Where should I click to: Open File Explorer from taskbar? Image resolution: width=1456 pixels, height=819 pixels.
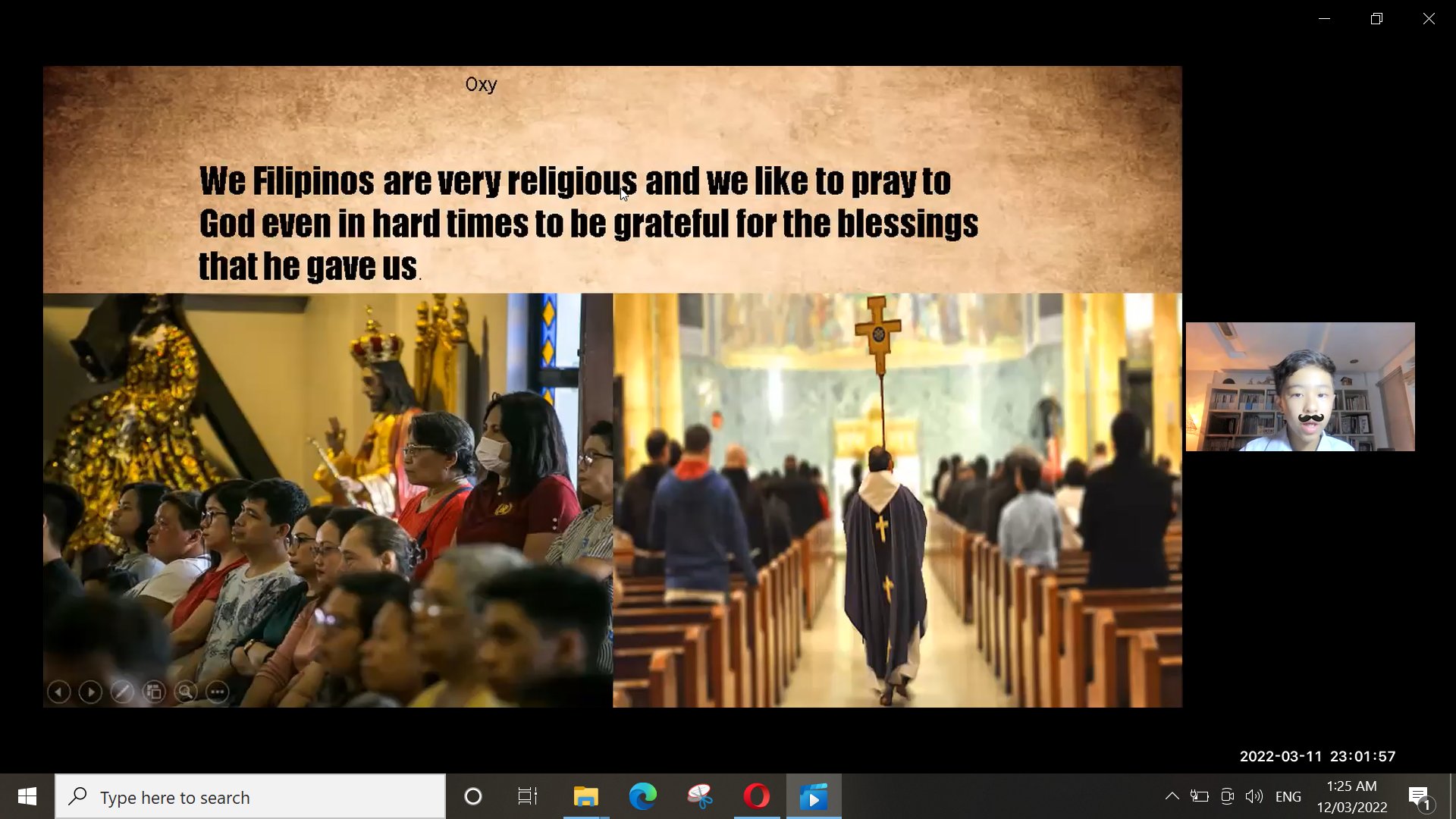click(x=585, y=796)
